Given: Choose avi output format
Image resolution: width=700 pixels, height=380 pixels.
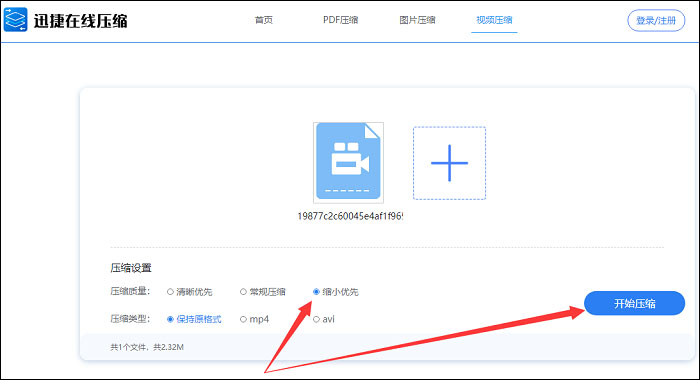Looking at the screenshot, I should tap(324, 319).
